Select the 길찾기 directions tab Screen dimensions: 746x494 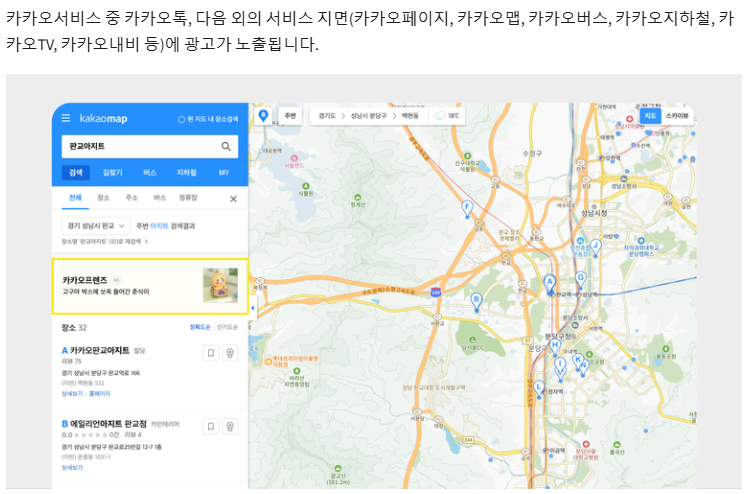pos(112,172)
